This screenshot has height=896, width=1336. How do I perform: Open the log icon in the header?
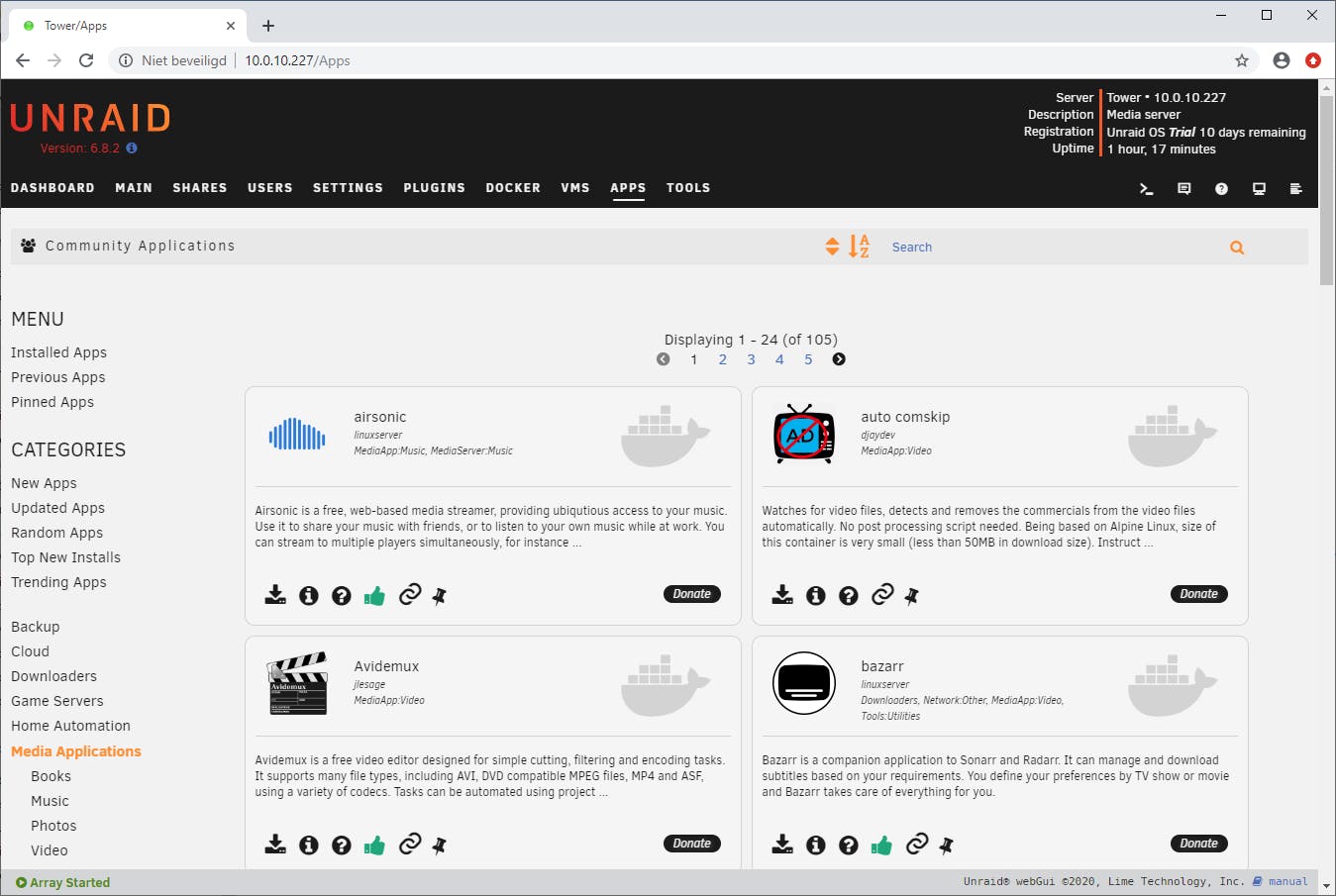[x=1296, y=188]
